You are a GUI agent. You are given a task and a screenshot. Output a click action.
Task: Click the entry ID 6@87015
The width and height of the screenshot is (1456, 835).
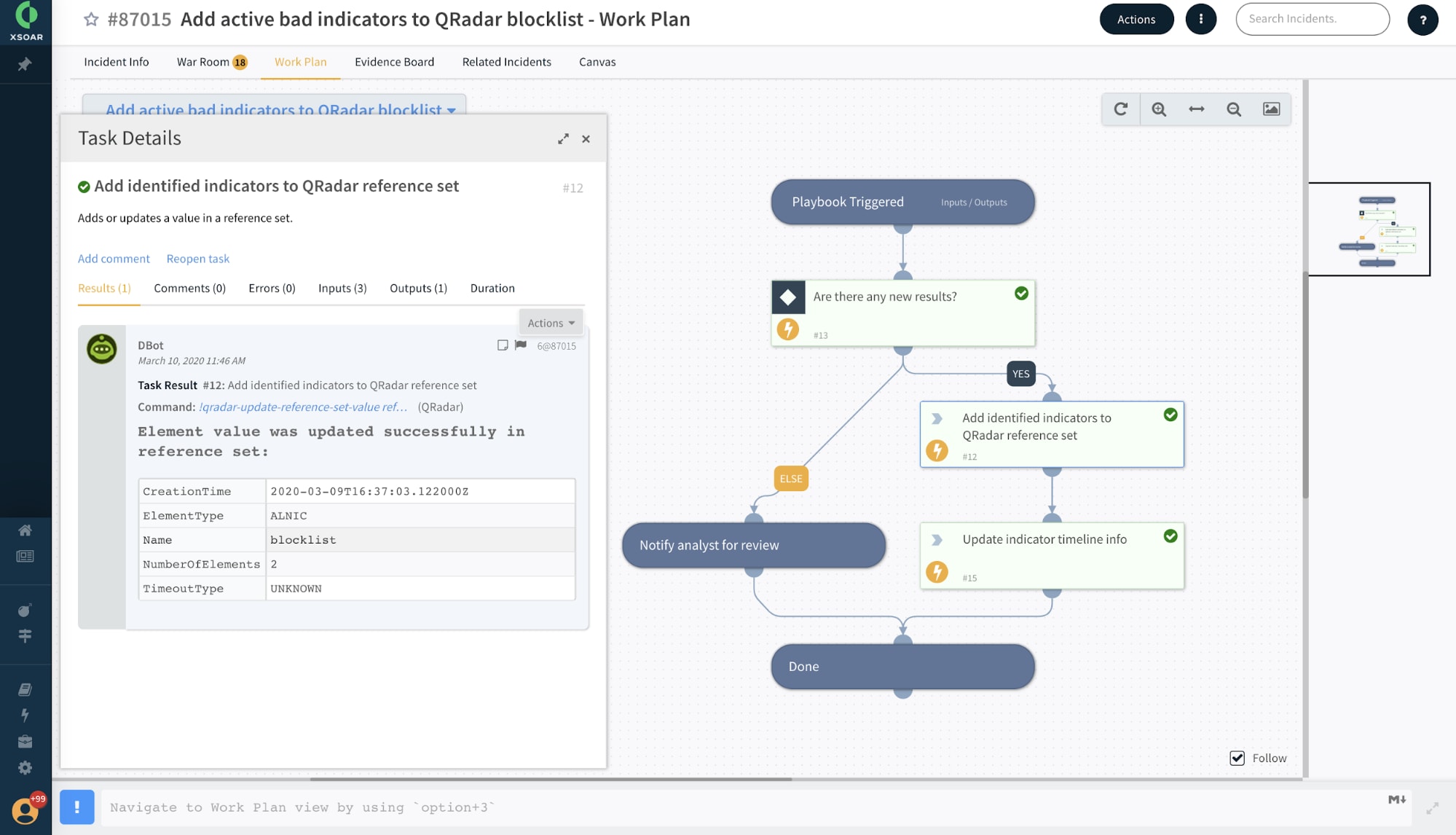(556, 346)
